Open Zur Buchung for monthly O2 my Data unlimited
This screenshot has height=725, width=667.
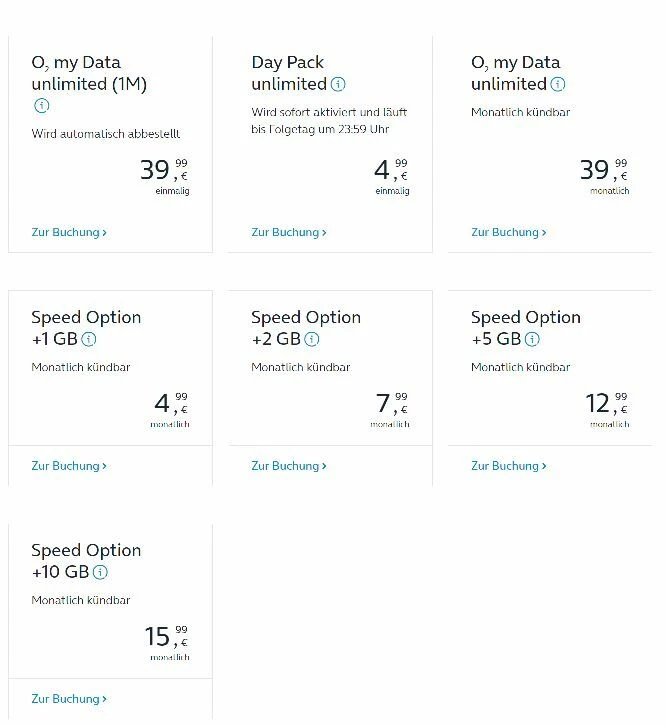[x=509, y=232]
